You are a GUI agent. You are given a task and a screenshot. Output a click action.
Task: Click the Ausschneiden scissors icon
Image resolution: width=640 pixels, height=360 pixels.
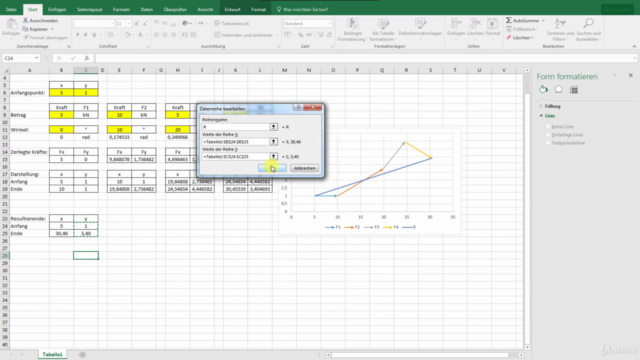[25, 20]
